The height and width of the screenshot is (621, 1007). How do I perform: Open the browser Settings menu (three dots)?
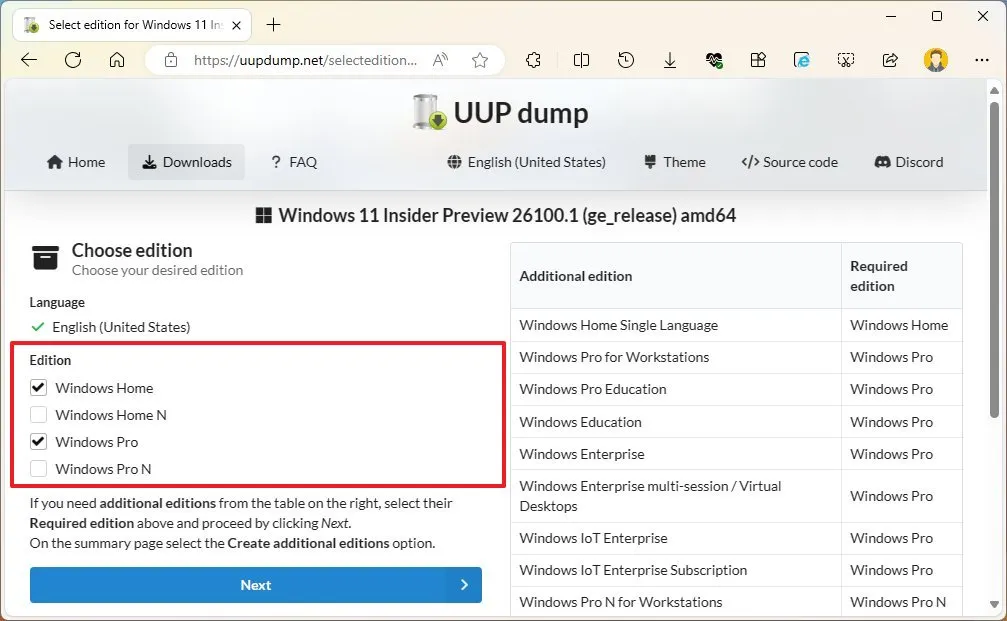[981, 60]
